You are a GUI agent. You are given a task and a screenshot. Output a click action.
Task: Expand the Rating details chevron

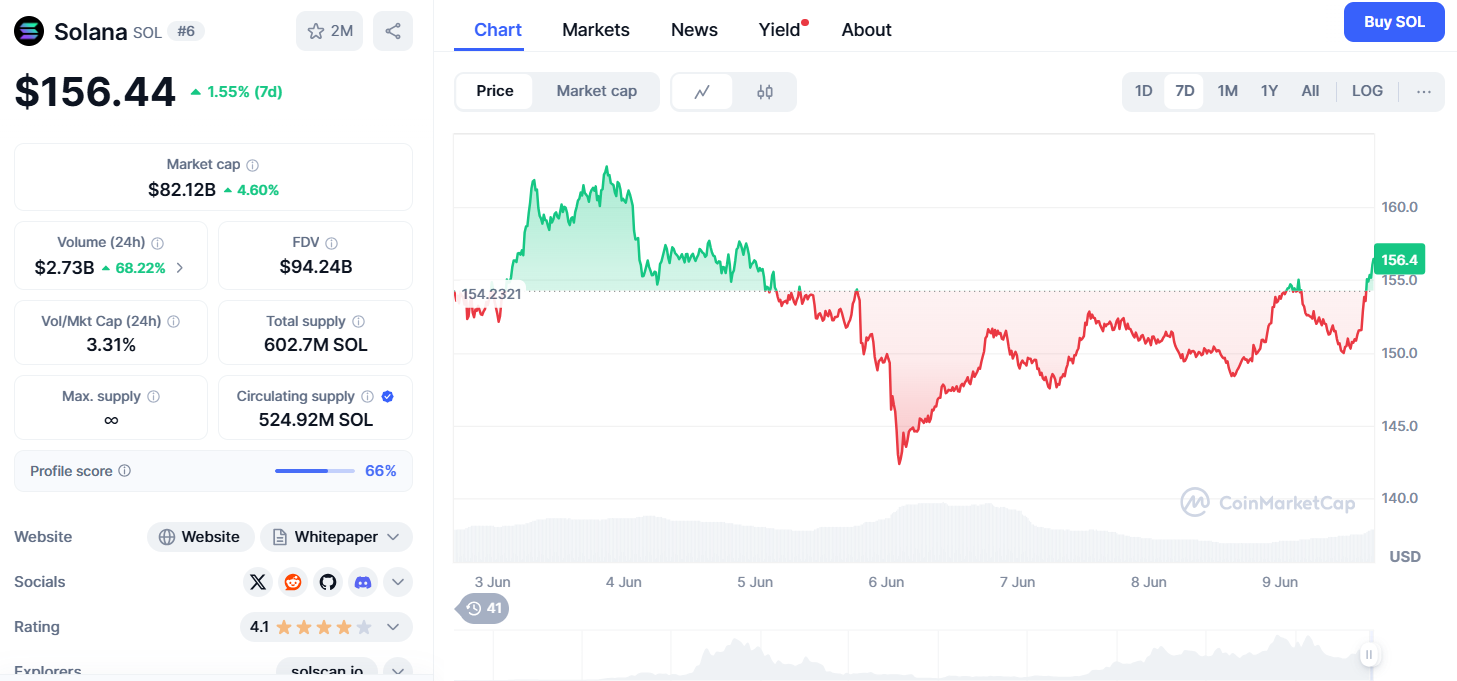(x=393, y=627)
